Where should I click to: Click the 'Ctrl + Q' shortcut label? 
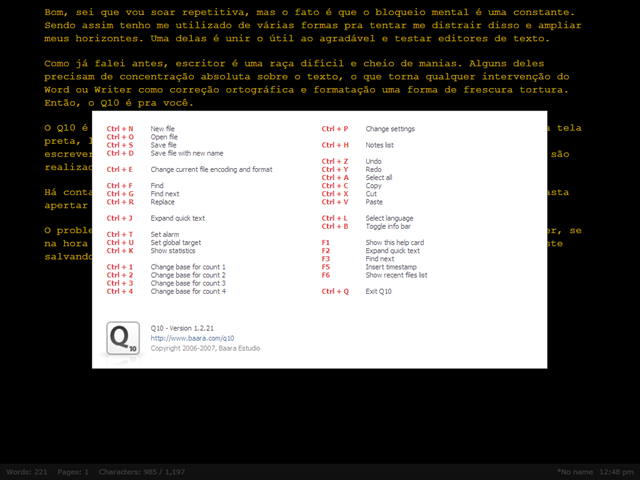point(335,291)
